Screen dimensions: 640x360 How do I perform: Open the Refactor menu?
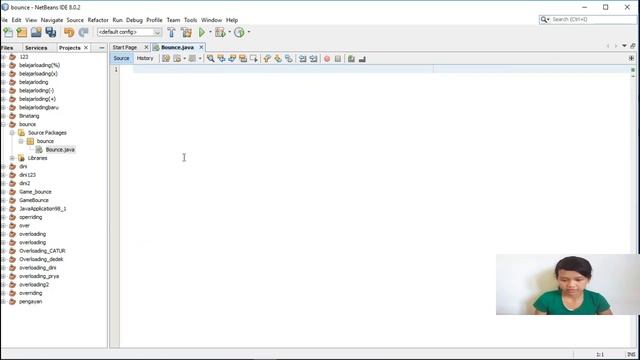[x=98, y=20]
